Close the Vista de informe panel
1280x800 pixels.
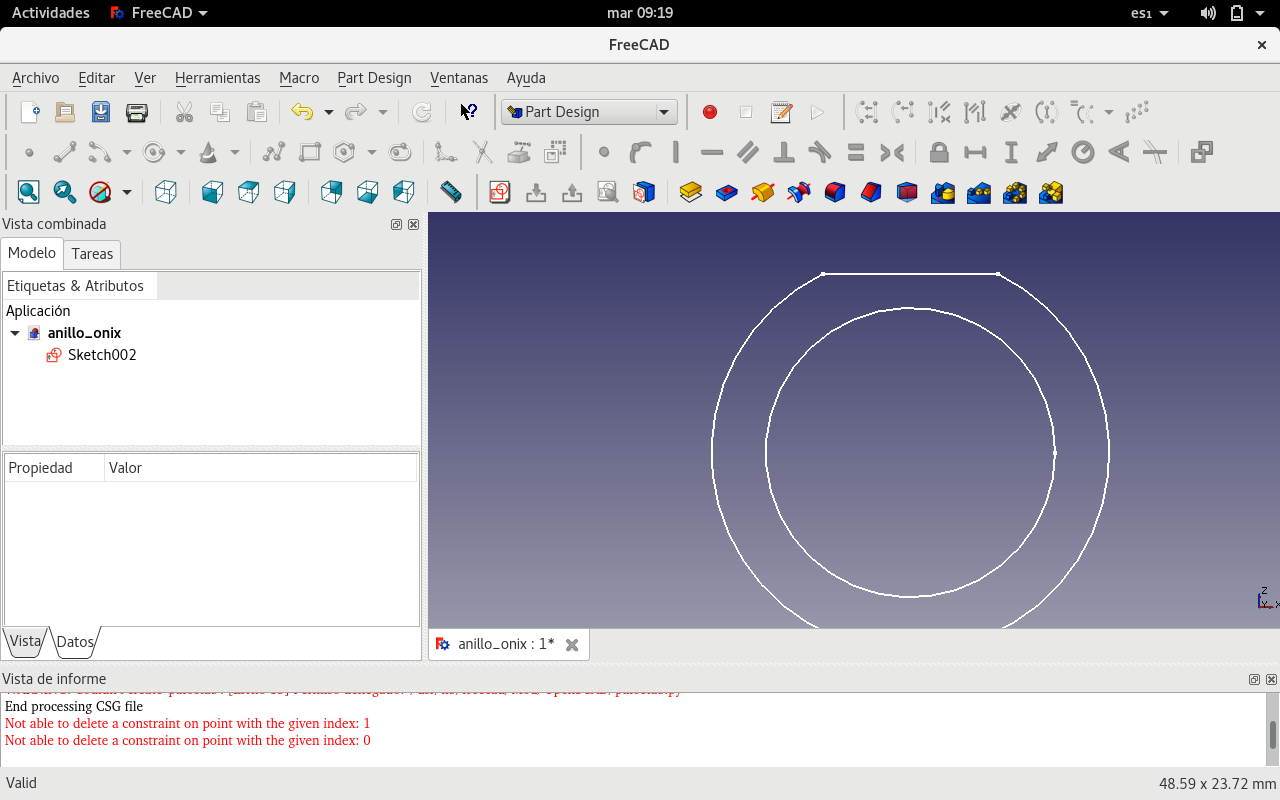[x=1271, y=680]
